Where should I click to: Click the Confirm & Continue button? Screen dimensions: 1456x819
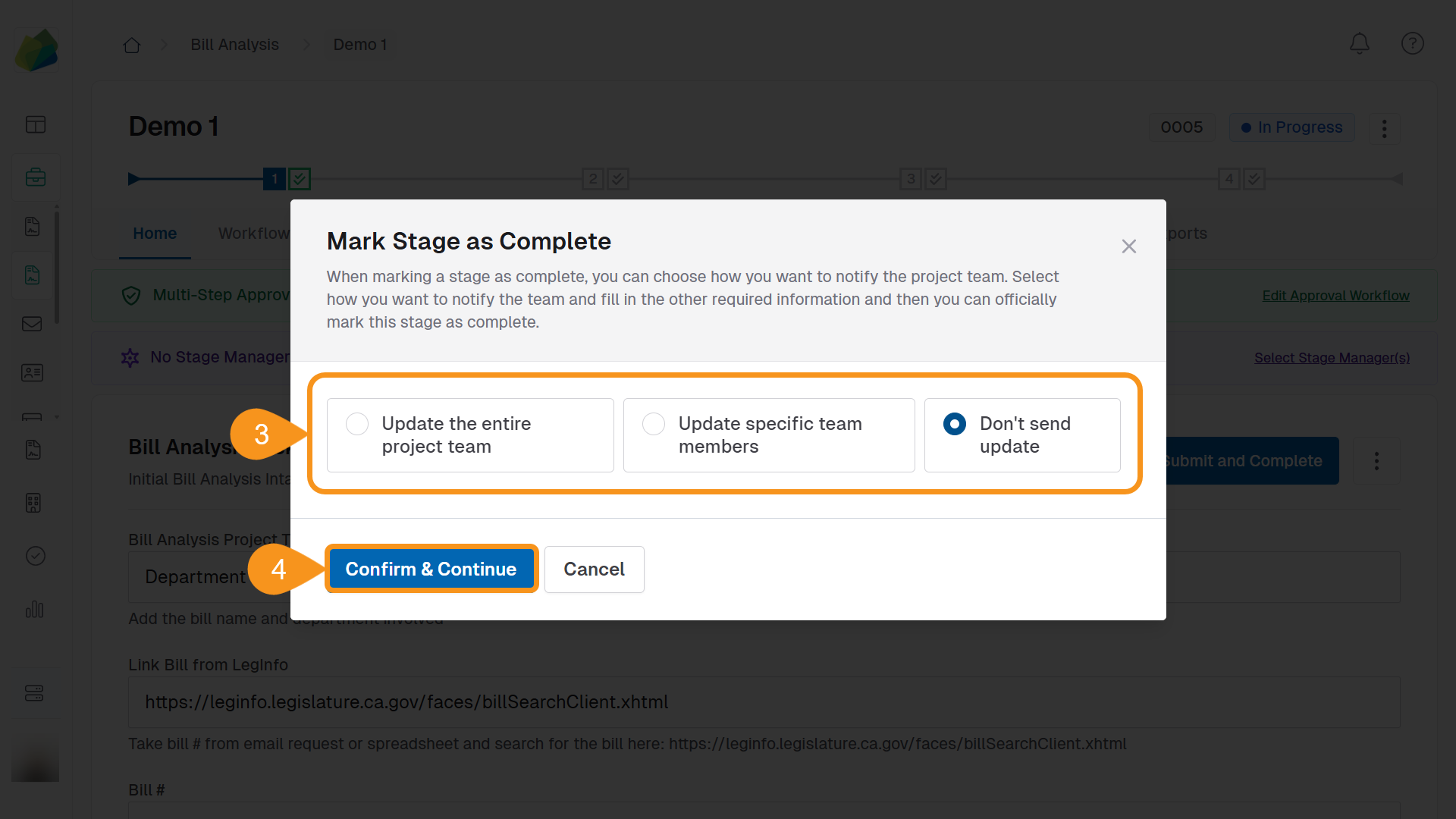(x=431, y=569)
